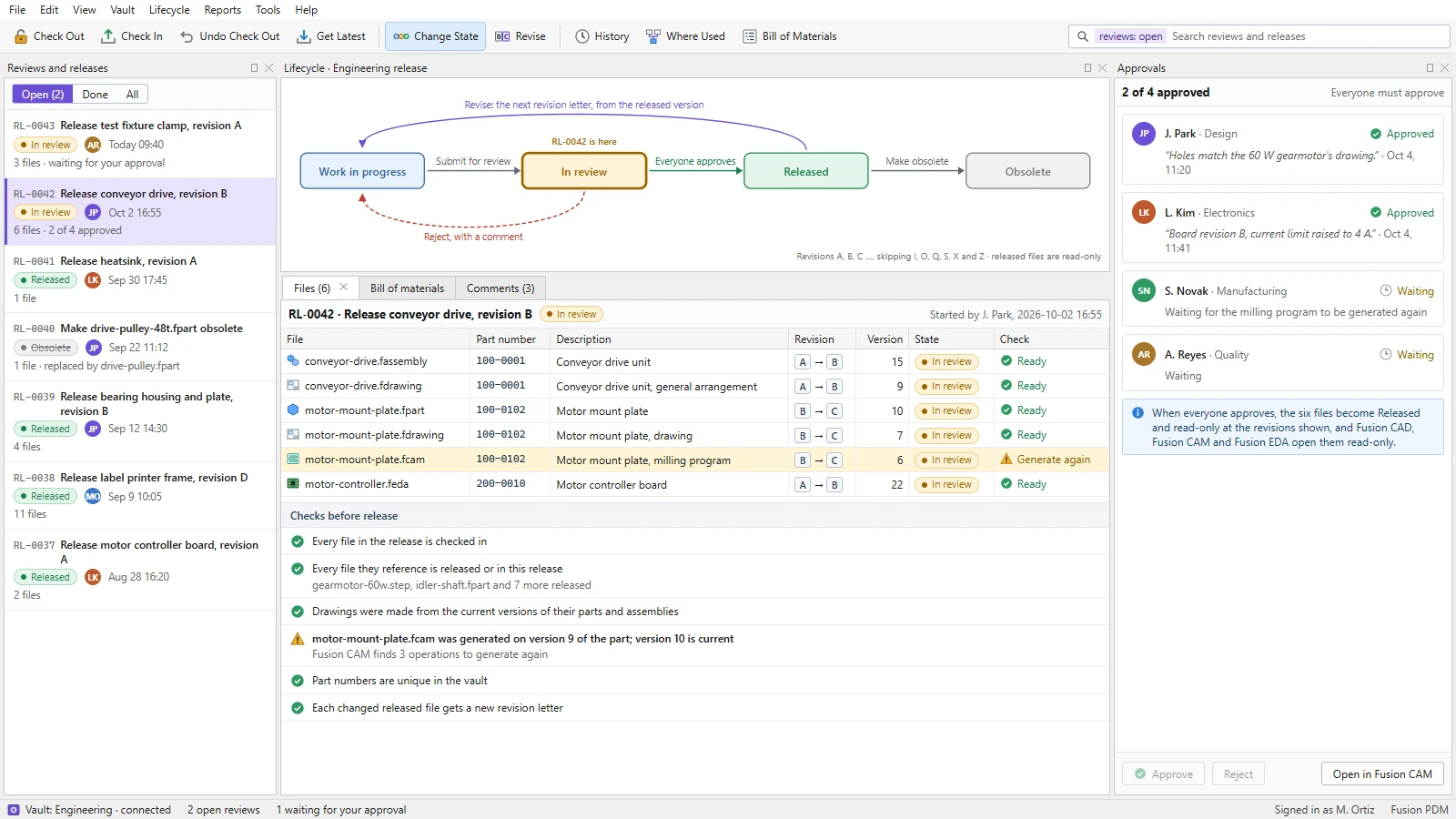Click the Generate again warning icon
The image size is (1456, 819).
(x=1006, y=460)
